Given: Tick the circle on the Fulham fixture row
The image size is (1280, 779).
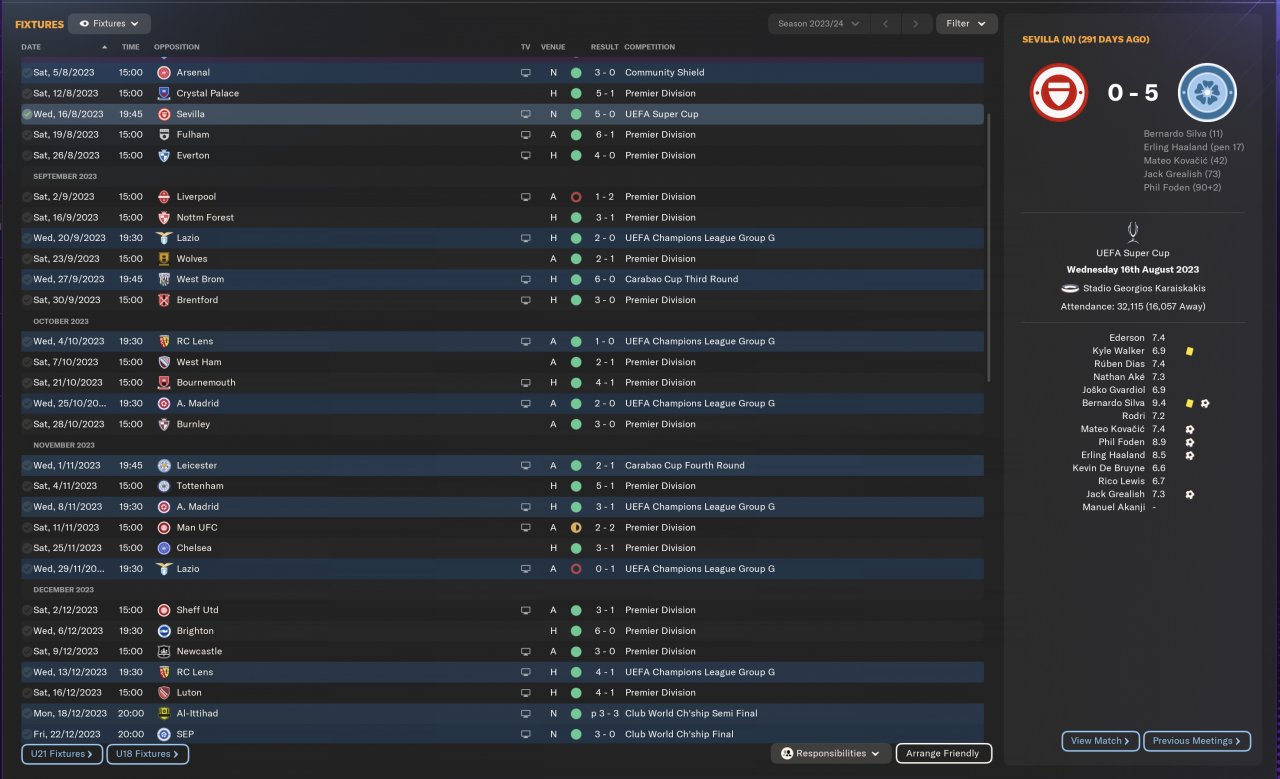Looking at the screenshot, I should (27, 135).
